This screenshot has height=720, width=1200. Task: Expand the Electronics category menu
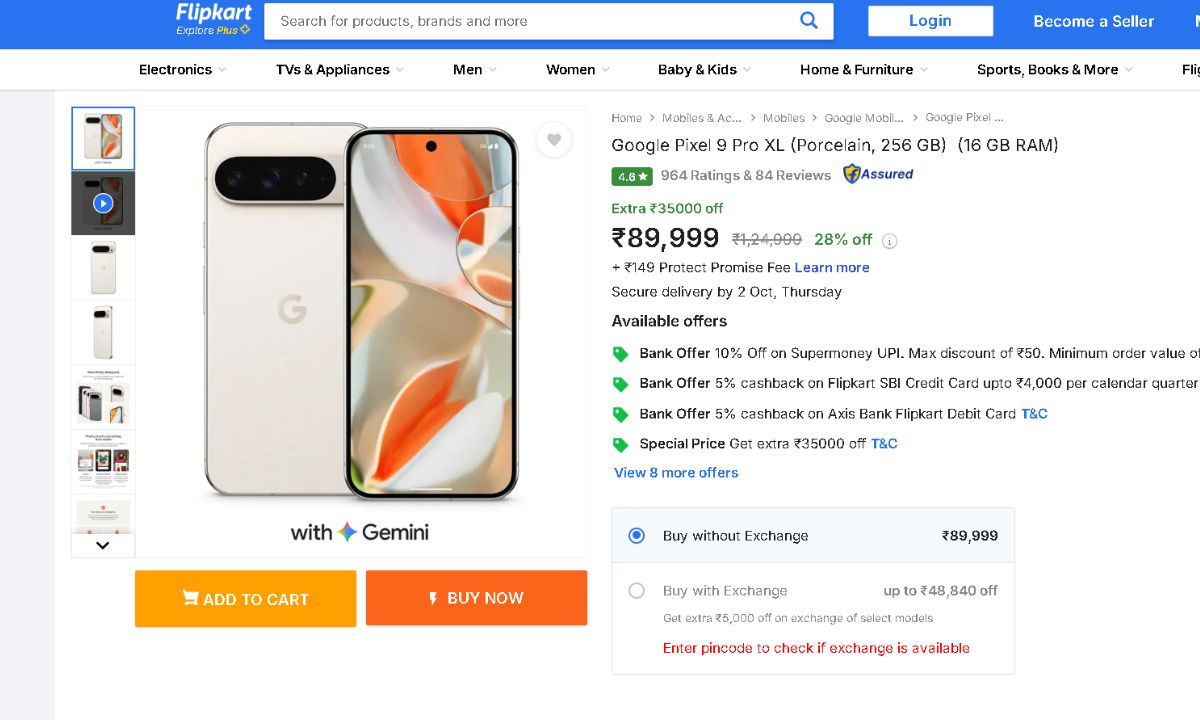[182, 70]
